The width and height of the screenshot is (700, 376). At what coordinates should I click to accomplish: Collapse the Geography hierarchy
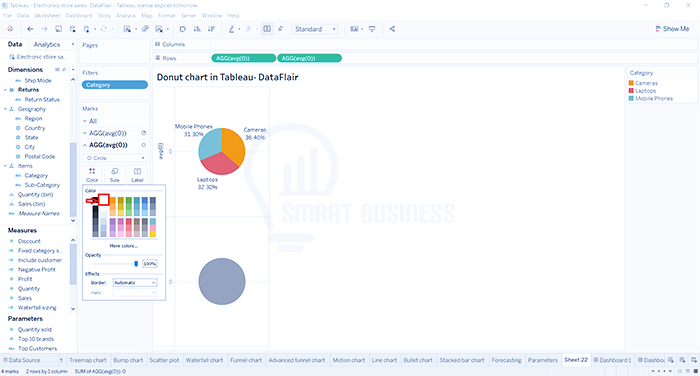pyautogui.click(x=5, y=109)
